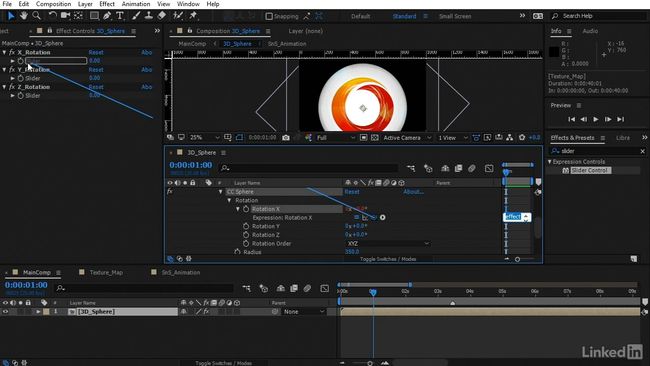Image resolution: width=650 pixels, height=366 pixels.
Task: Open MainComp timeline composition mini-flowchart icon
Action: click(x=247, y=288)
